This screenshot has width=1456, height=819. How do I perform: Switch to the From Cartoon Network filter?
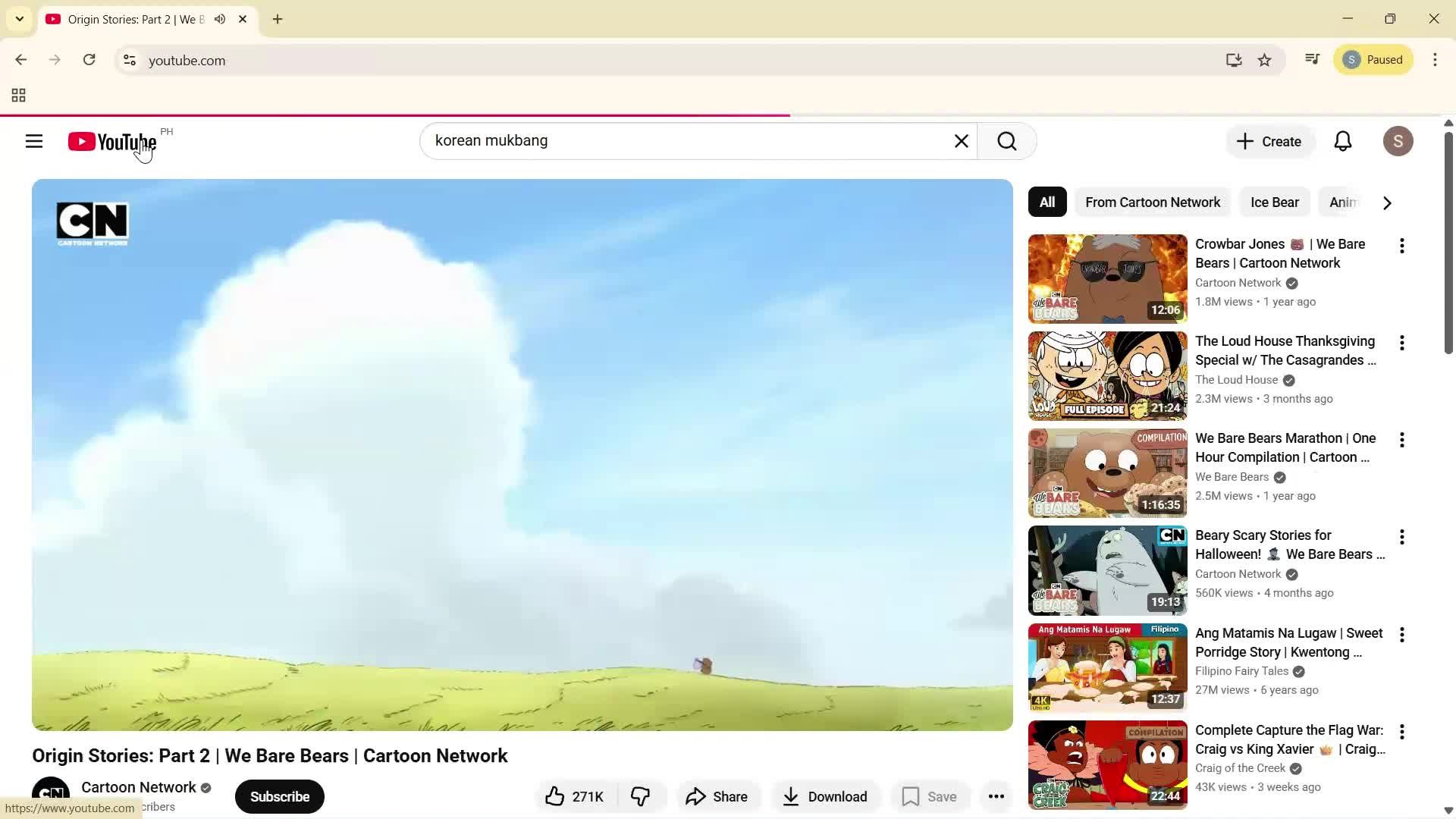click(1152, 202)
